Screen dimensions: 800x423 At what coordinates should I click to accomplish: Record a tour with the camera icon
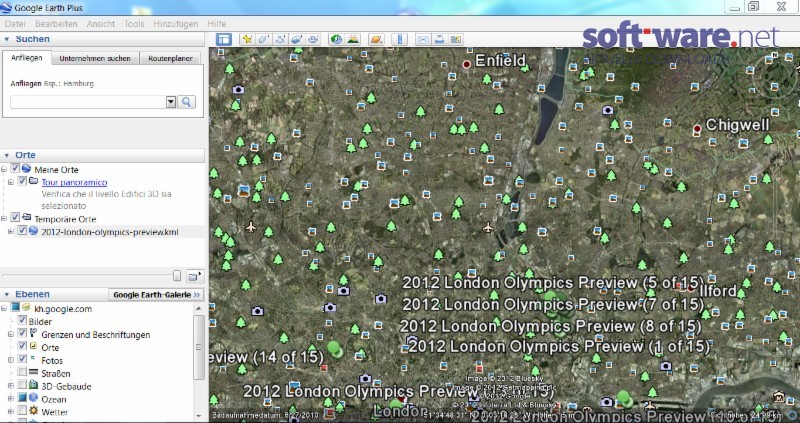pyautogui.click(x=313, y=39)
